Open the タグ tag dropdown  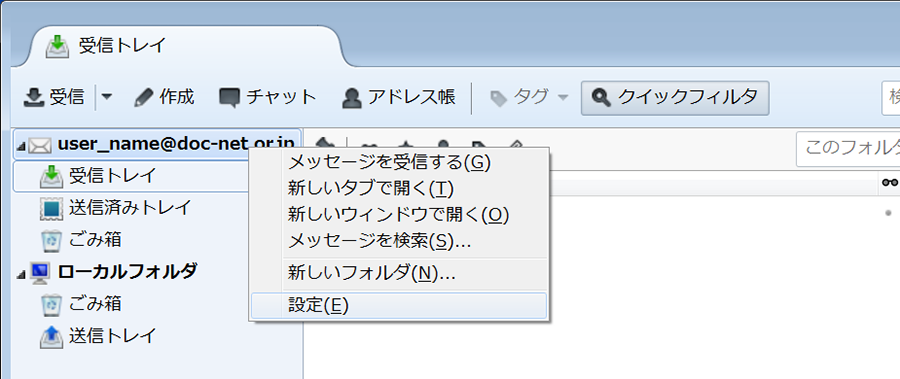529,98
